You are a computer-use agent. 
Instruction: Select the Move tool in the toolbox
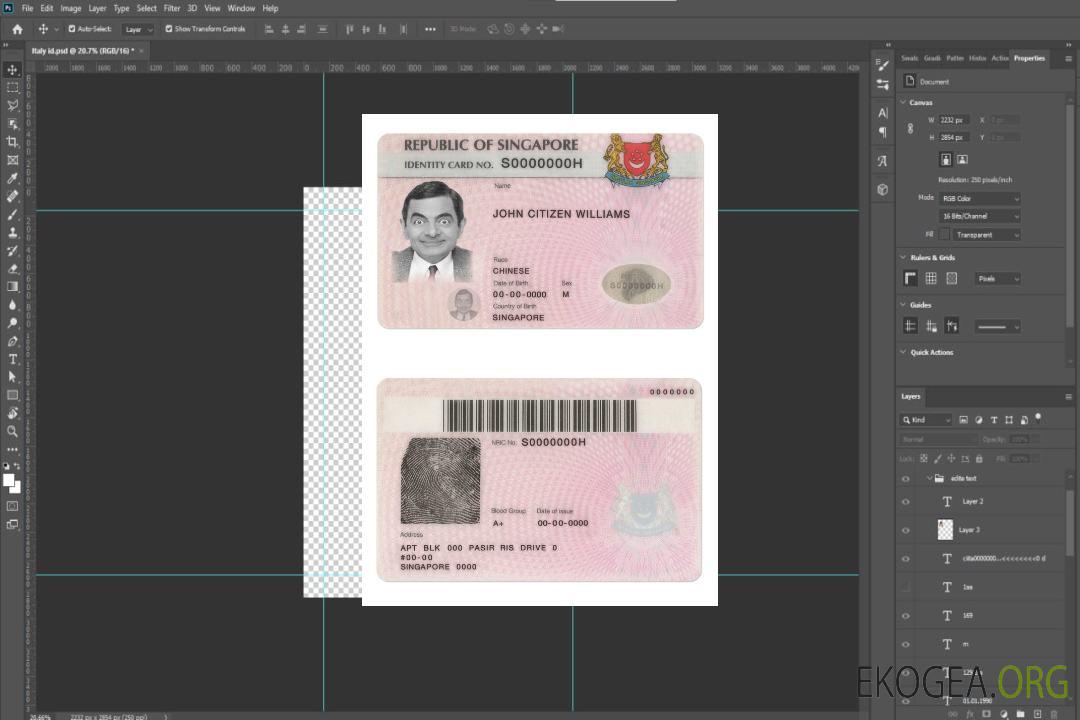pos(12,70)
